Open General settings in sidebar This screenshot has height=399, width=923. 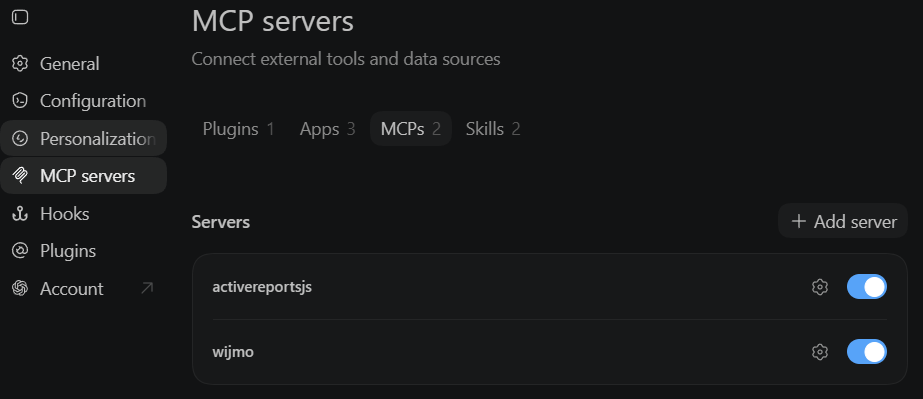[x=84, y=64]
